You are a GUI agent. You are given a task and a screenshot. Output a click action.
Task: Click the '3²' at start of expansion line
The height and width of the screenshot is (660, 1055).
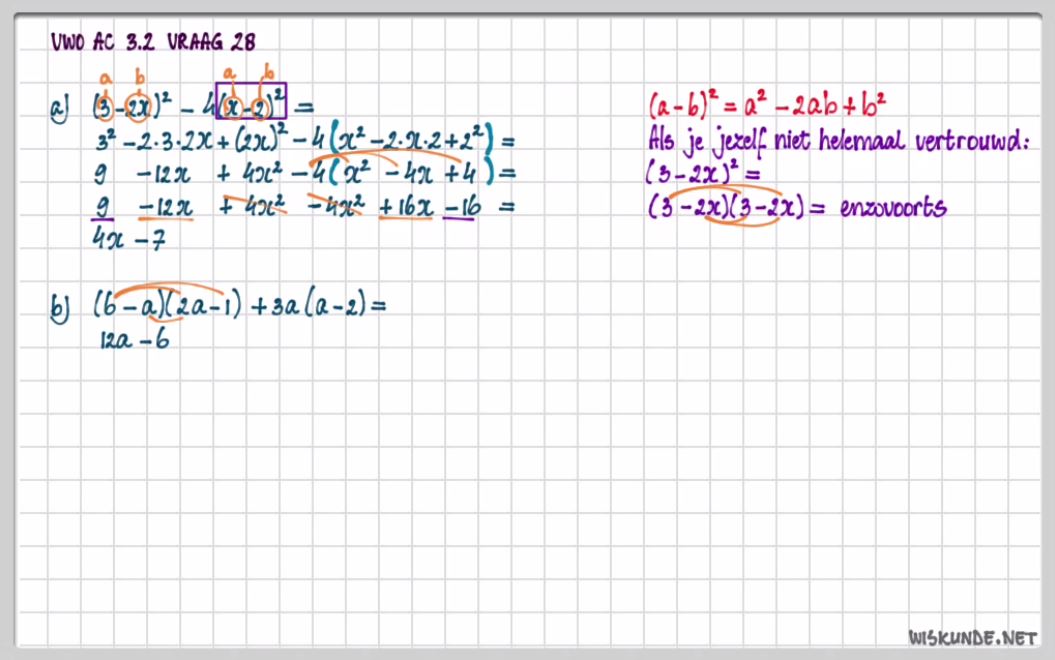coord(105,138)
